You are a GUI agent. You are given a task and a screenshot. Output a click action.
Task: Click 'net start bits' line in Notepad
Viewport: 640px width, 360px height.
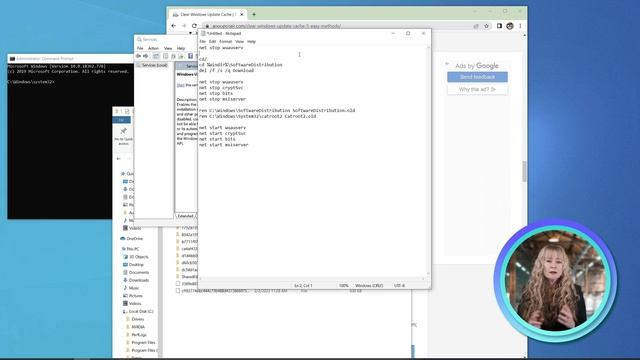tap(217, 139)
